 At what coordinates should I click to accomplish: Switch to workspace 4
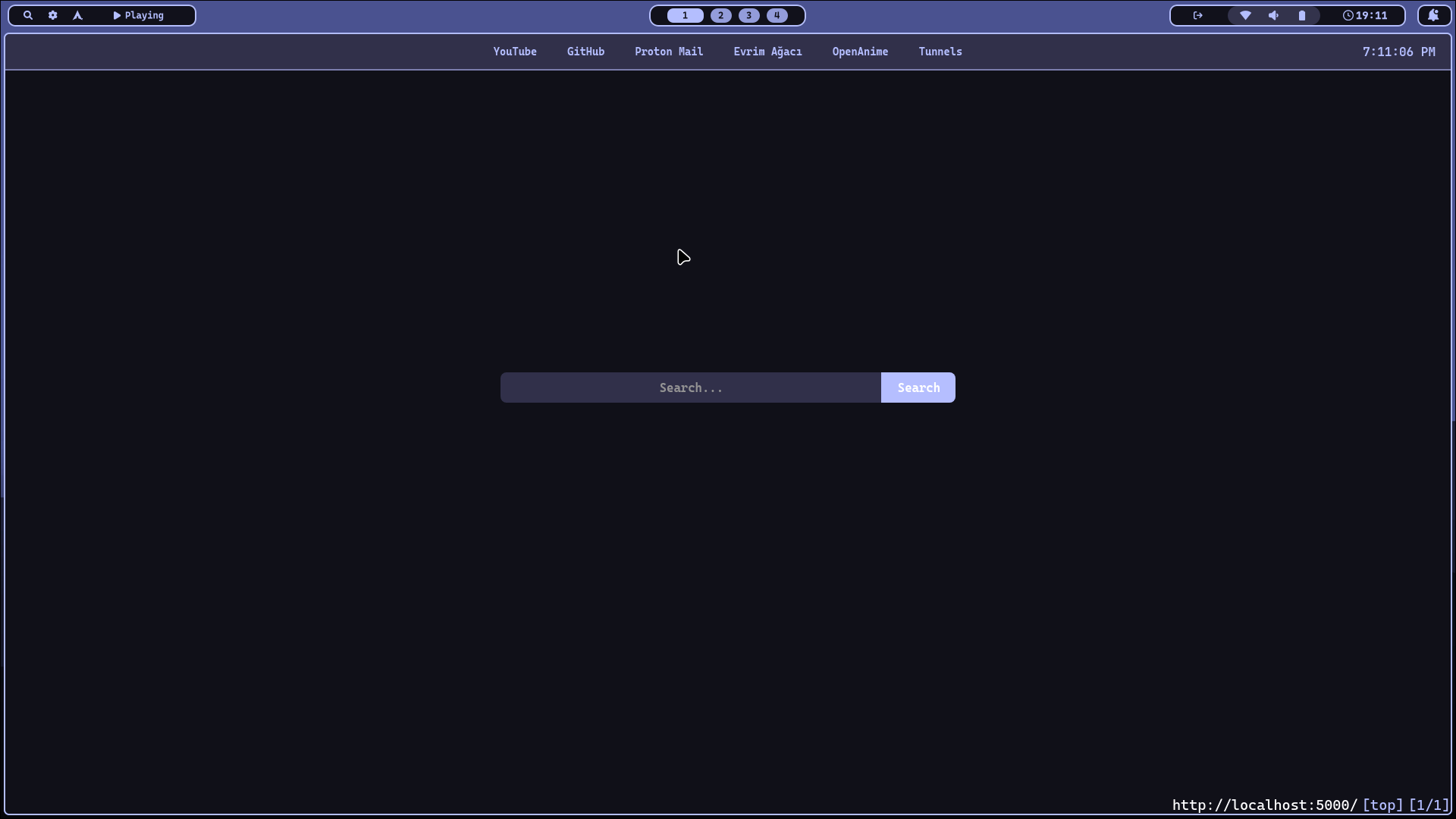[x=777, y=15]
